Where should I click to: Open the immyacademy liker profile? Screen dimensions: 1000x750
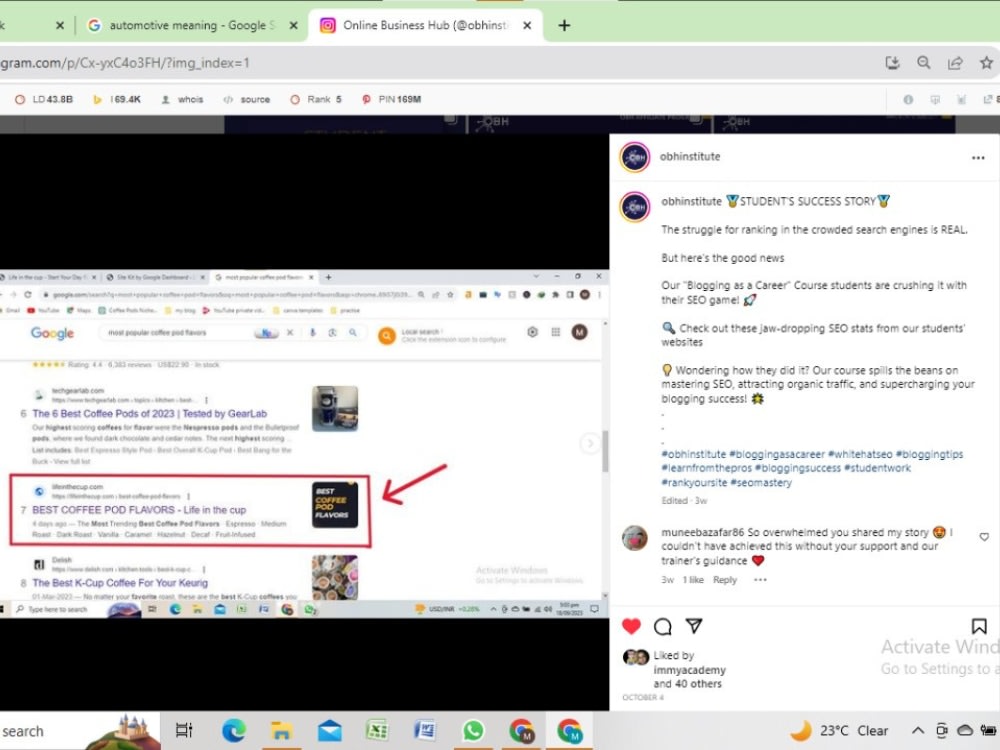[689, 670]
